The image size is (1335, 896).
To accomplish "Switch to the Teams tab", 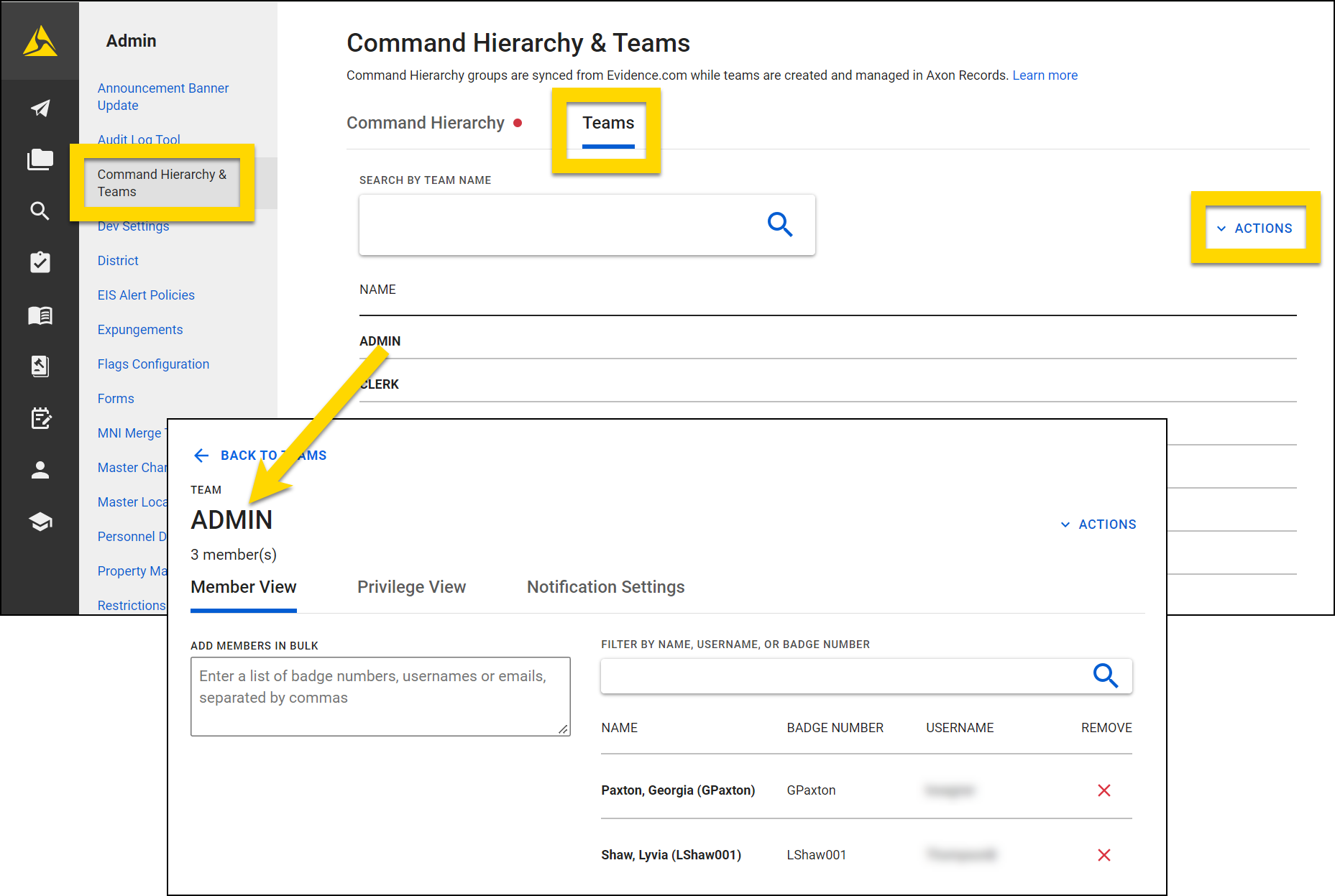I will point(607,123).
